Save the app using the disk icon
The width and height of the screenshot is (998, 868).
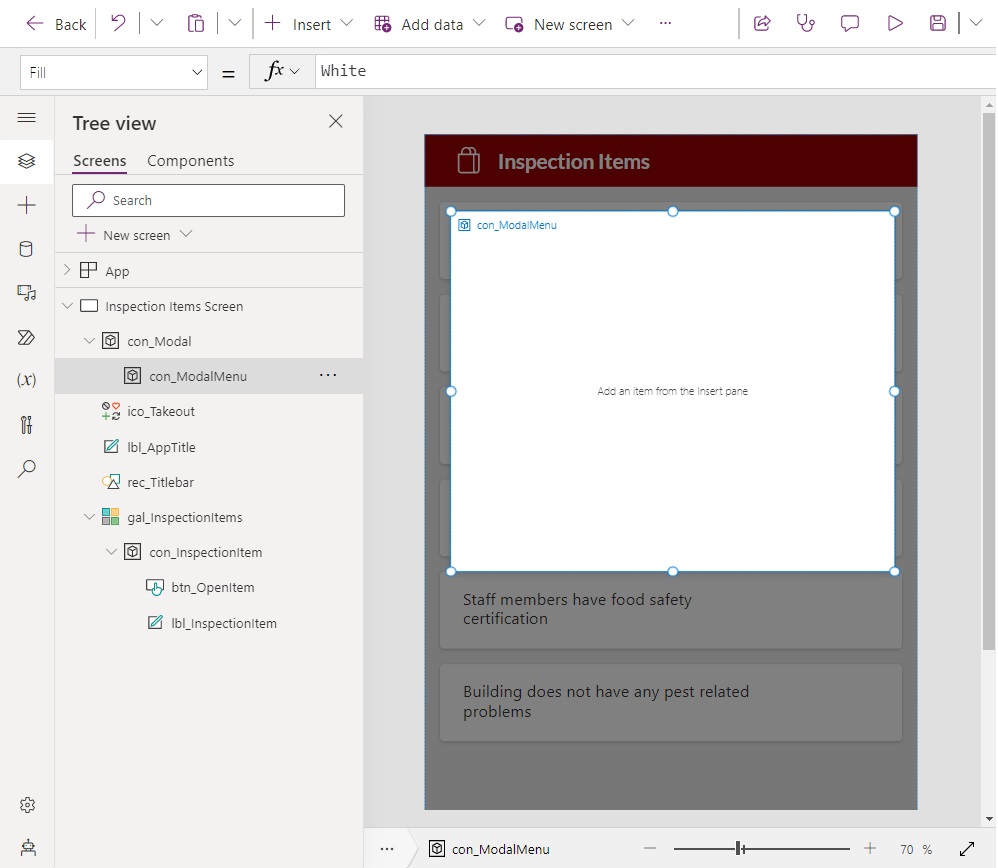(x=938, y=23)
